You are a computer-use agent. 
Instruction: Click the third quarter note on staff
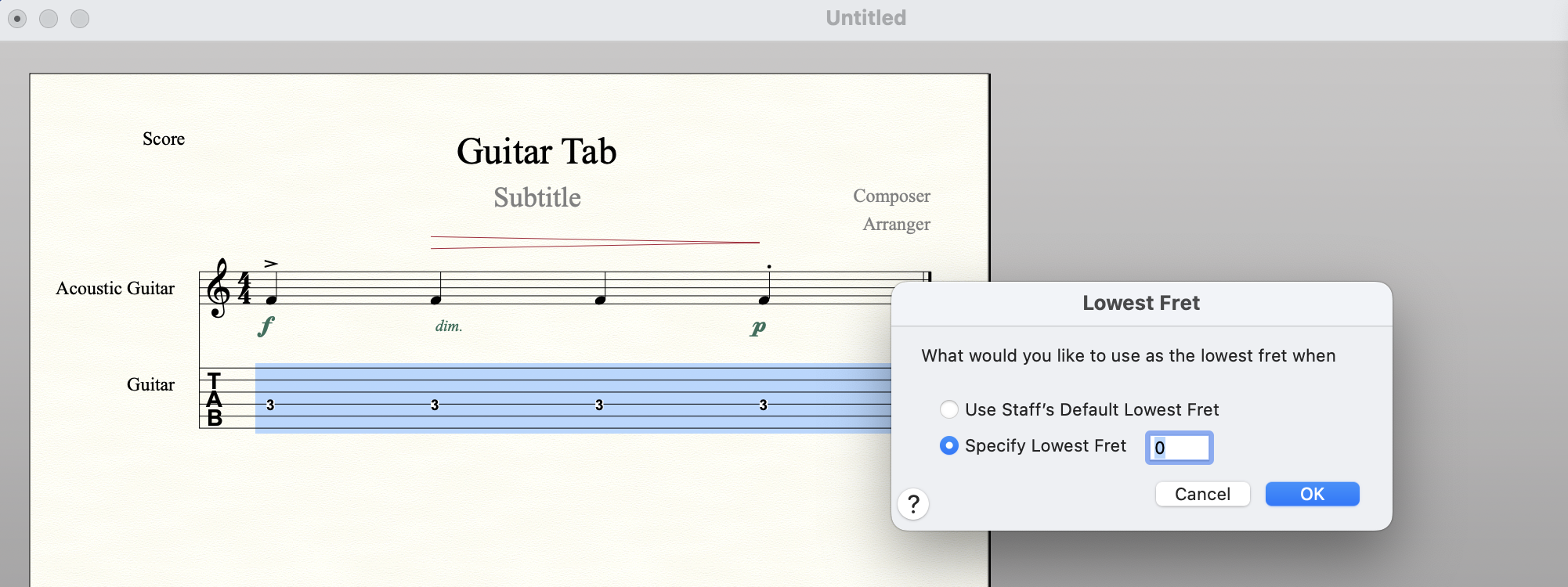click(x=600, y=300)
